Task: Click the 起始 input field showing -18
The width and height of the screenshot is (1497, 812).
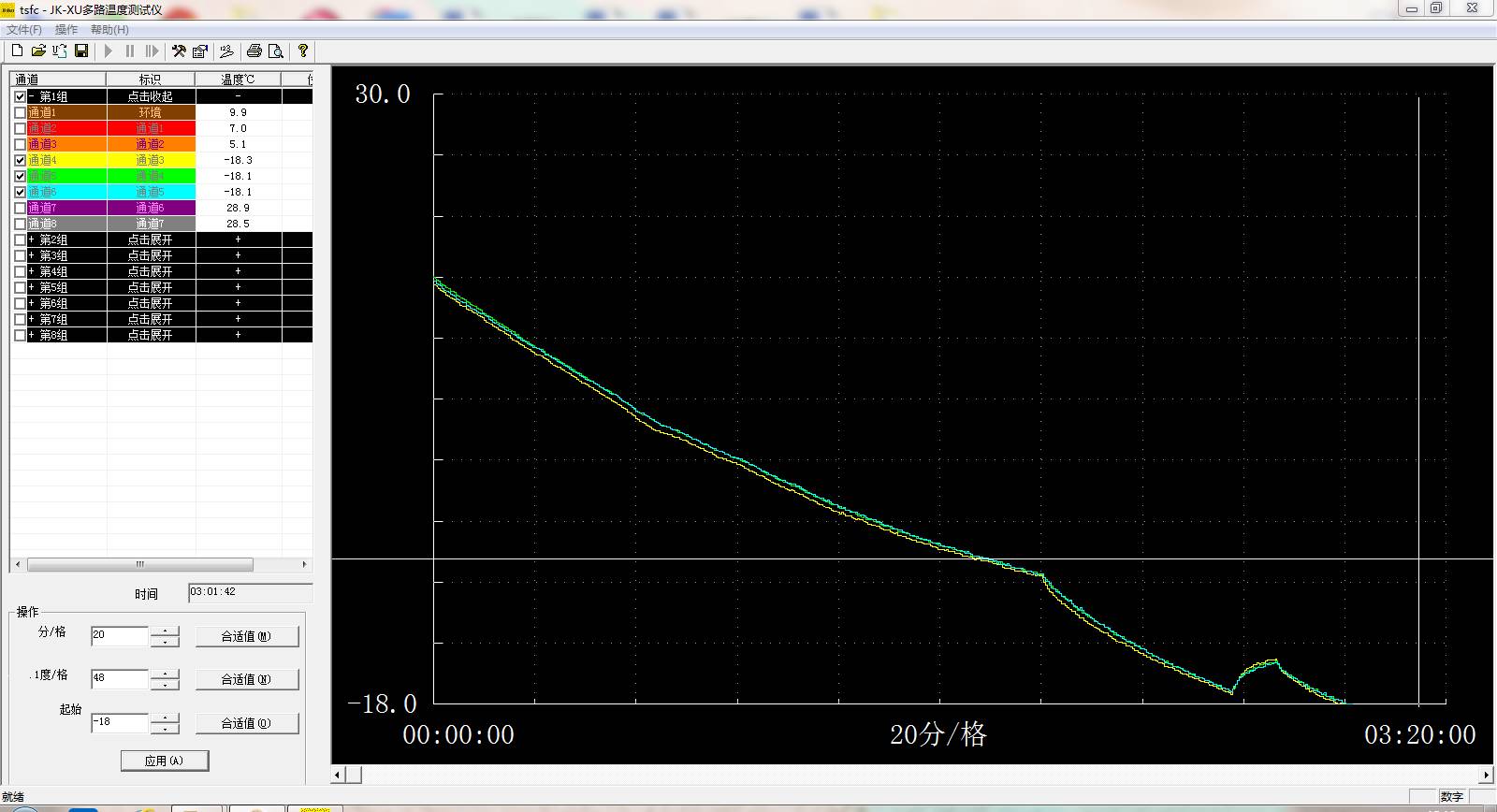Action: (x=120, y=723)
